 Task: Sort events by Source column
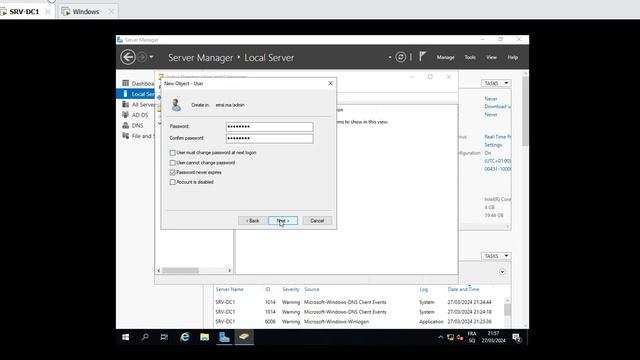[312, 289]
